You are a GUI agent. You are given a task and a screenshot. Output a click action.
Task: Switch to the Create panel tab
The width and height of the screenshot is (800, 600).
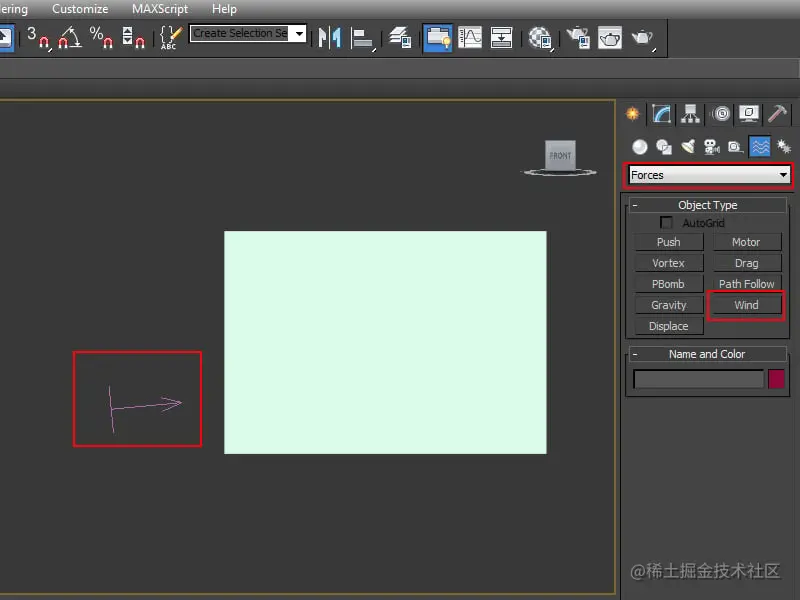(633, 113)
